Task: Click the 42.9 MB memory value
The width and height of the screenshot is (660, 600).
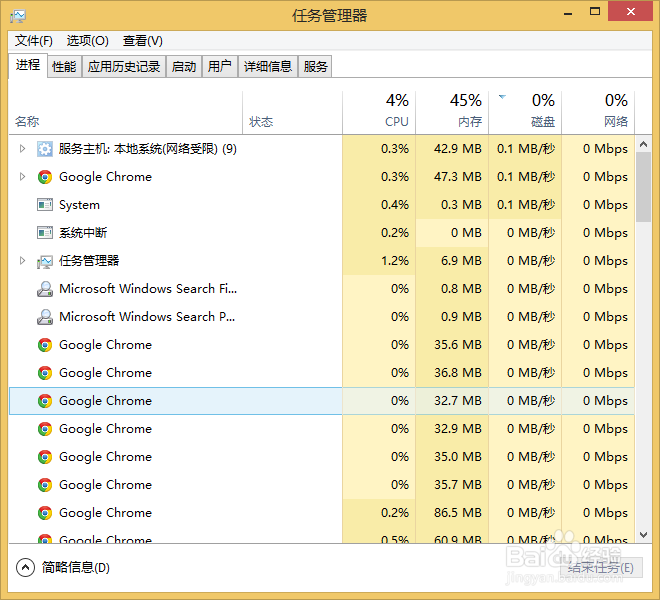Action: tap(458, 149)
